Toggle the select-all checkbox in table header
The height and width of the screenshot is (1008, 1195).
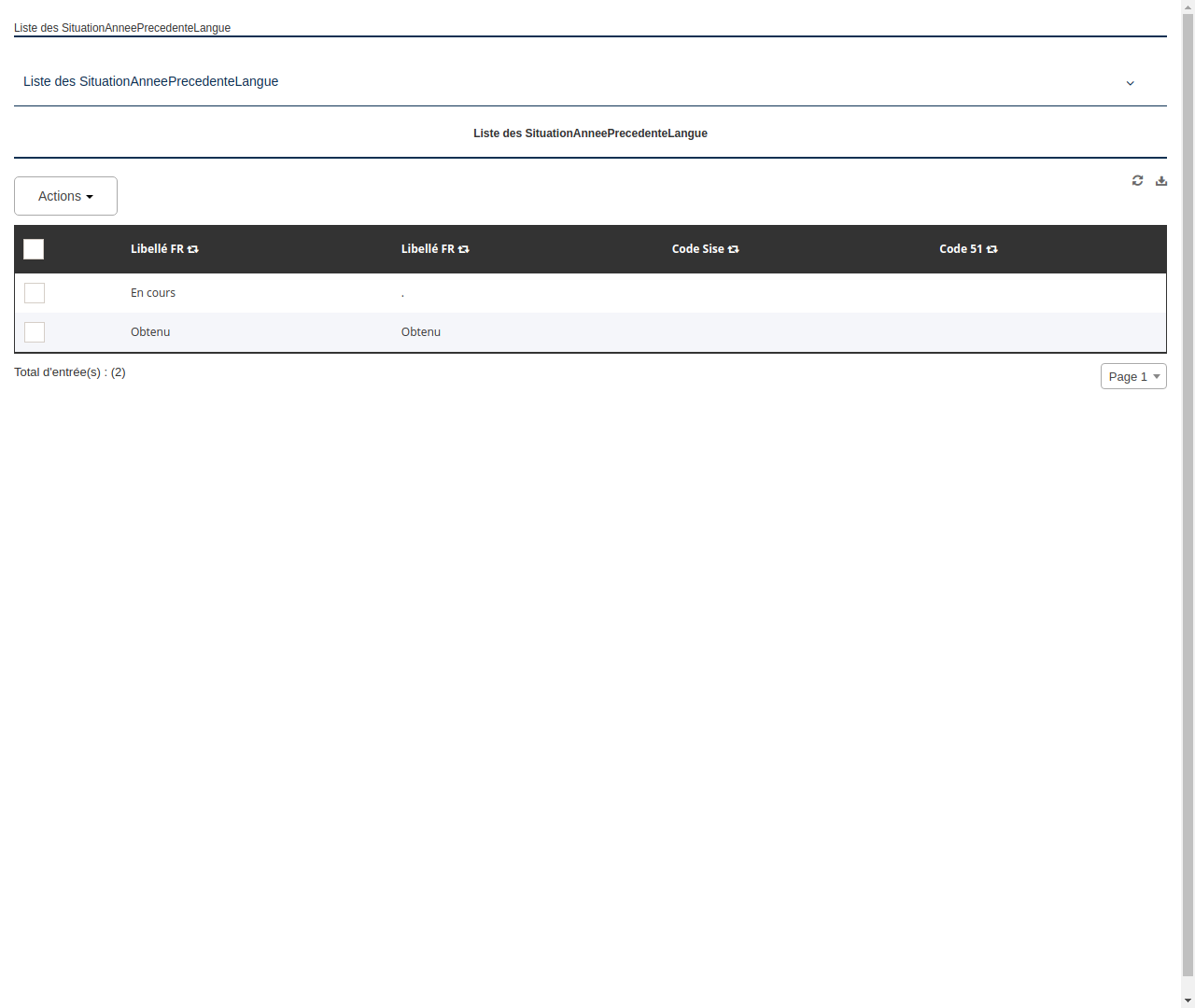click(x=34, y=249)
